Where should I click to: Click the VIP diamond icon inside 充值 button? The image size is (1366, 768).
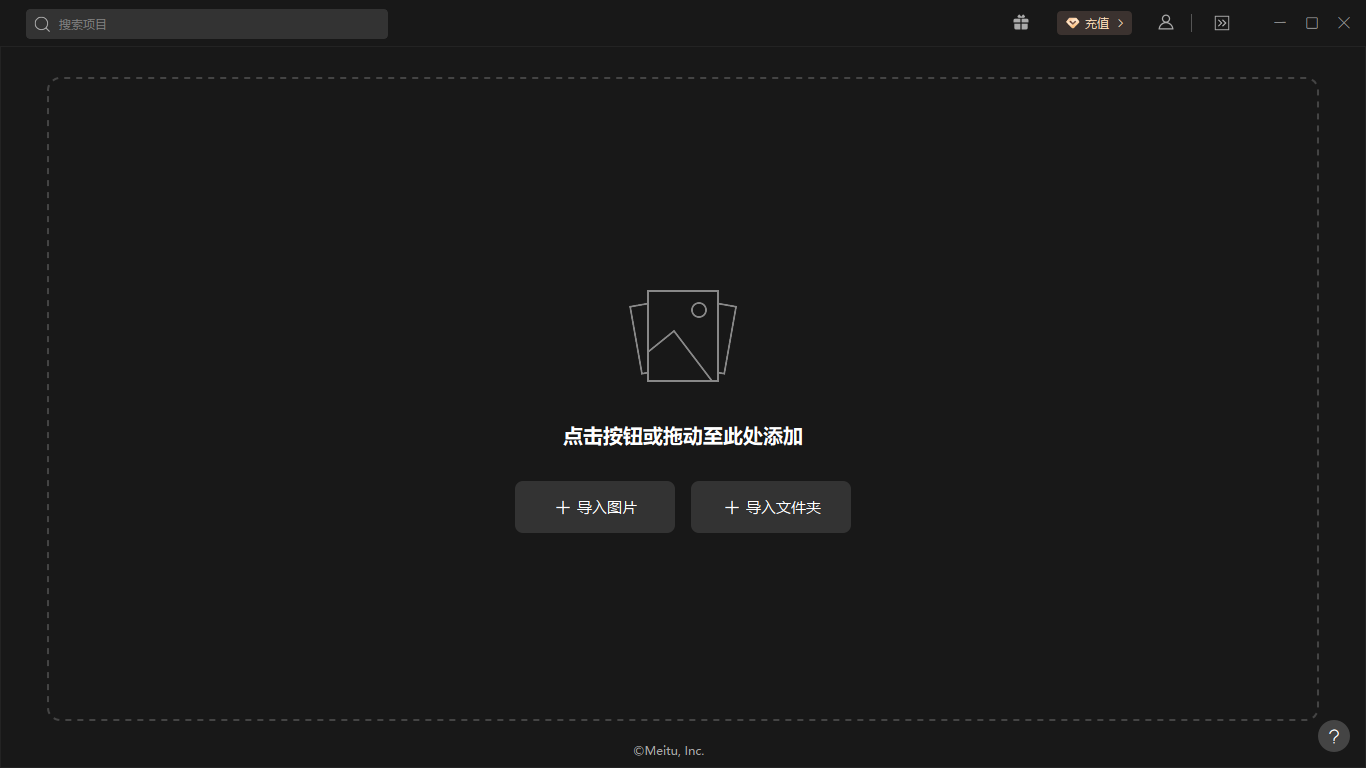coord(1073,22)
